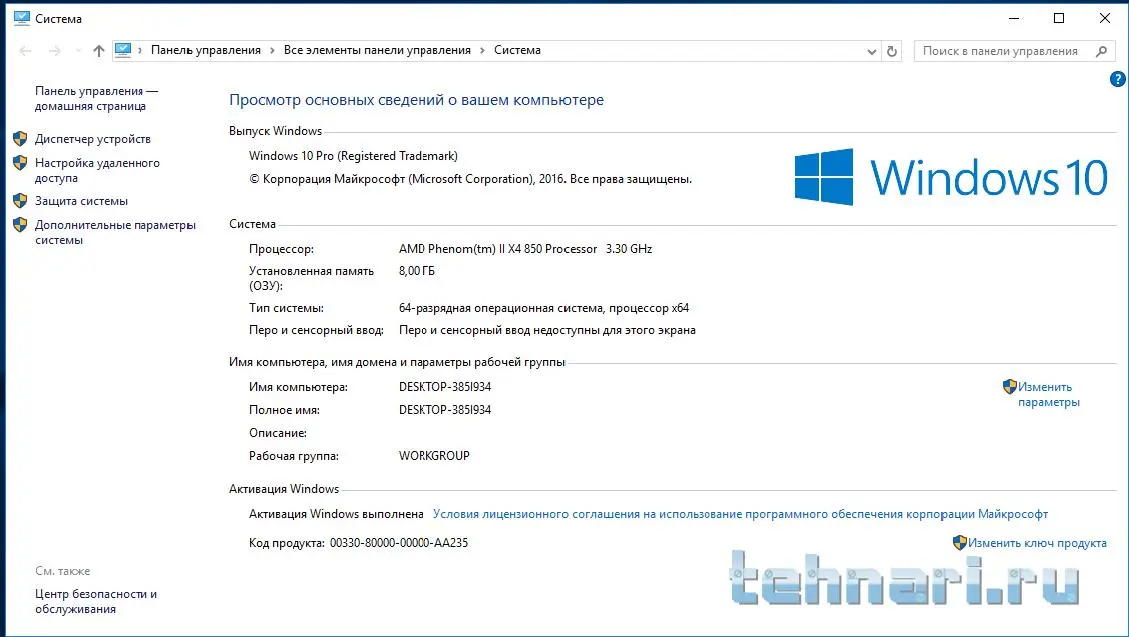Open Панель управления breadcrumb
1129x637 pixels.
click(x=206, y=50)
